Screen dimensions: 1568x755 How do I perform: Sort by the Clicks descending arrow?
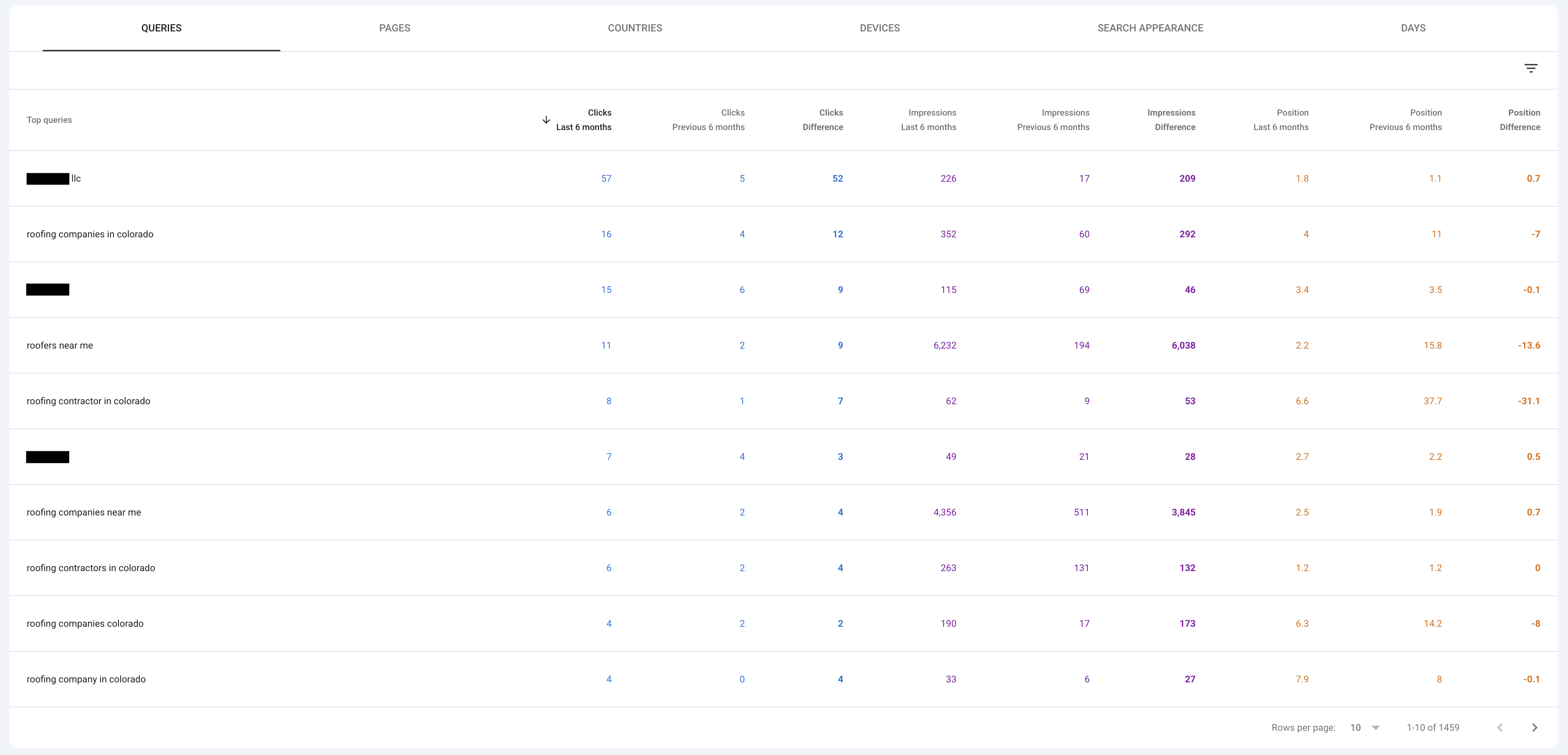[x=546, y=120]
